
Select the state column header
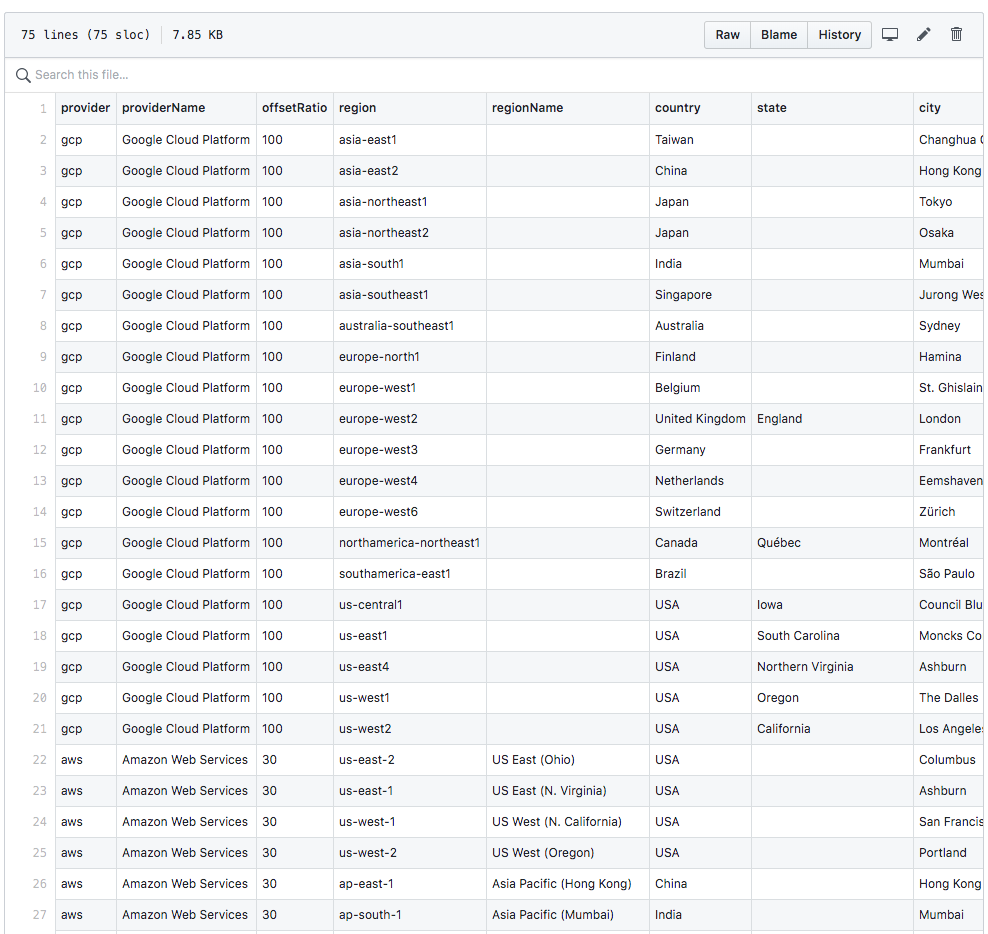[x=832, y=108]
